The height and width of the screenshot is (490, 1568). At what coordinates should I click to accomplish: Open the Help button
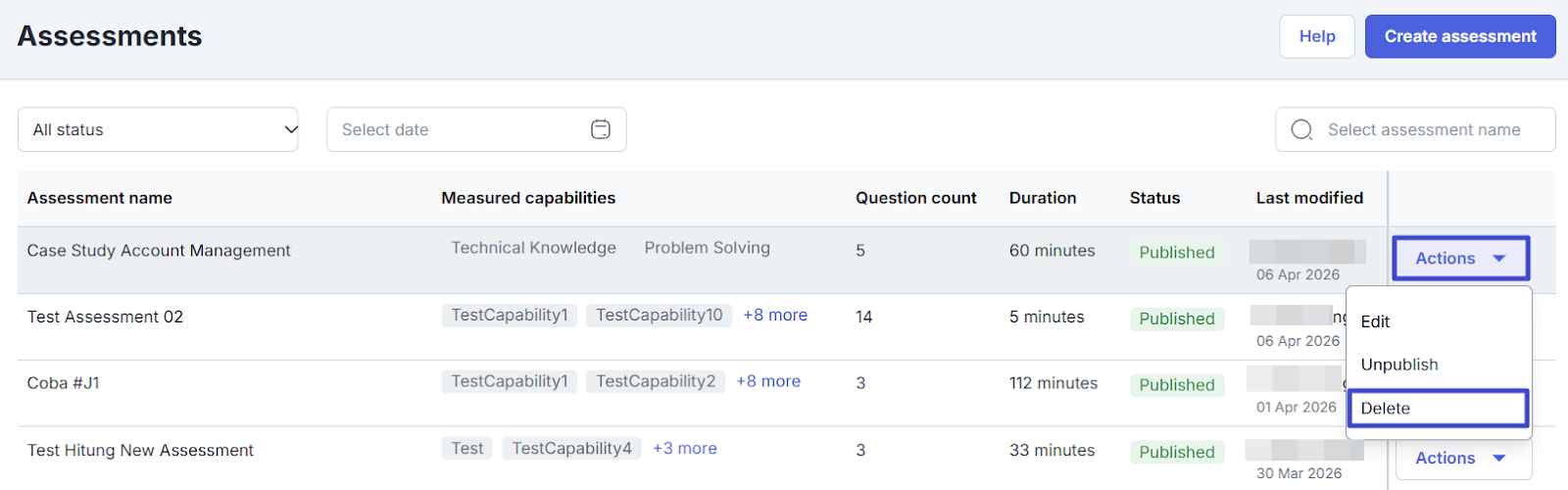click(1316, 36)
